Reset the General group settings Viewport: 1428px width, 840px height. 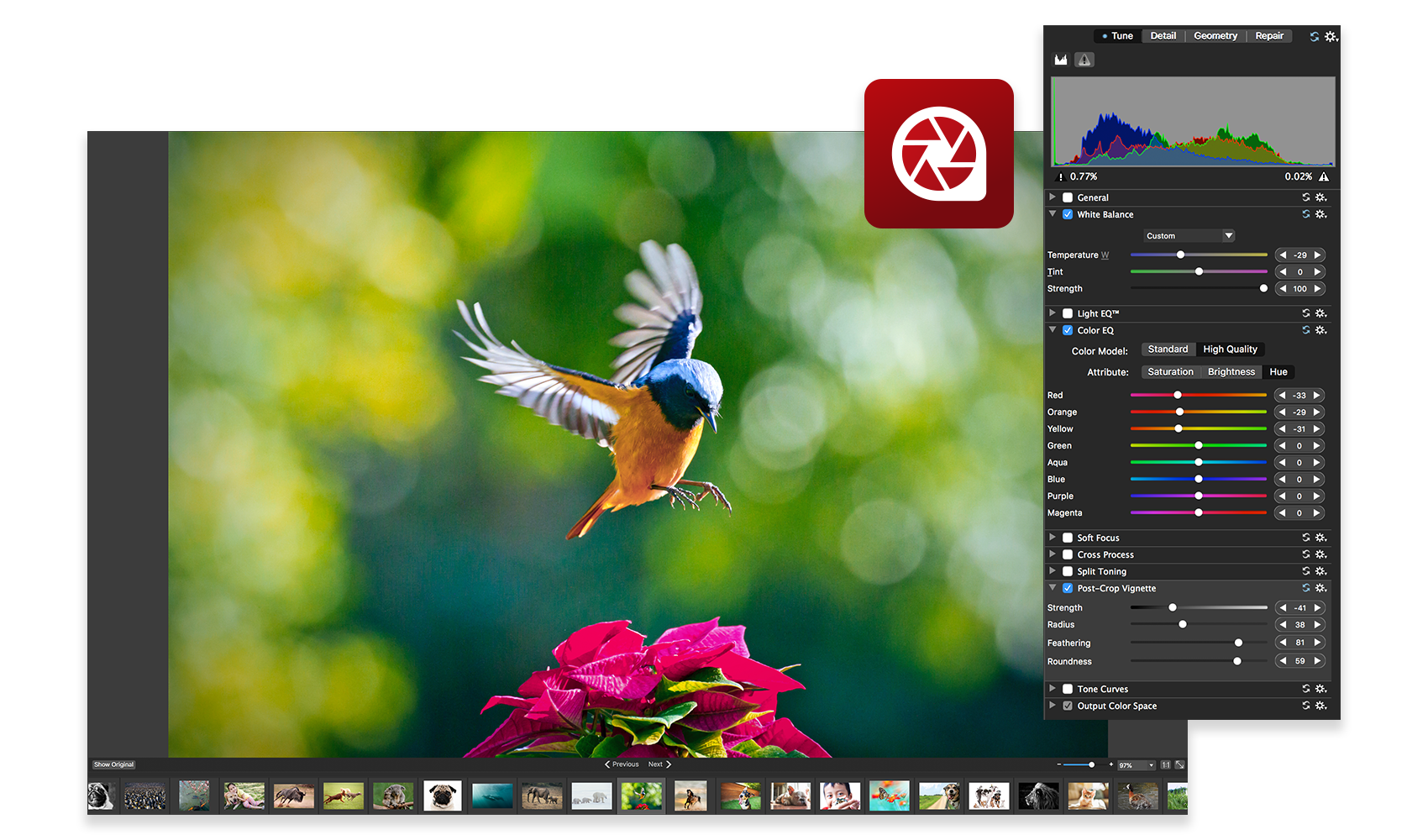click(x=1306, y=197)
